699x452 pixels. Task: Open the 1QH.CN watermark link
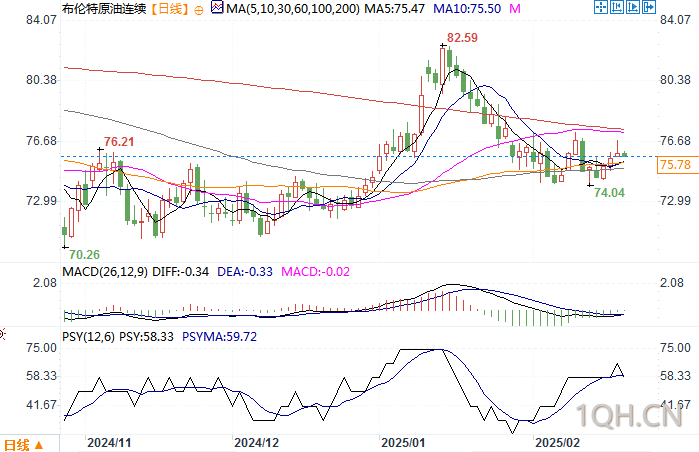click(629, 416)
